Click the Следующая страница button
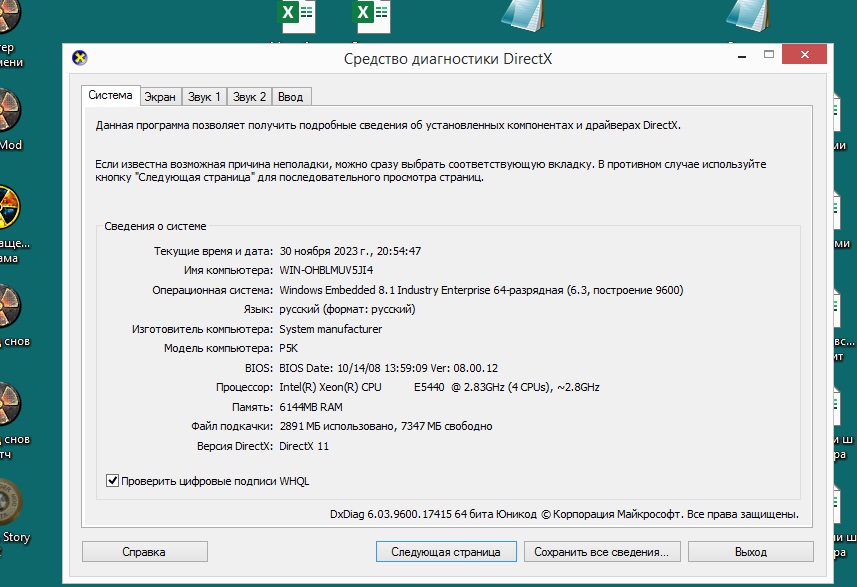The width and height of the screenshot is (857, 587). click(x=446, y=551)
